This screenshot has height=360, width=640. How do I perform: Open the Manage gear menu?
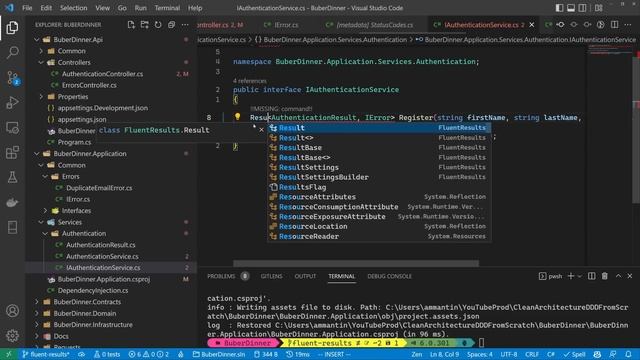pos(12,336)
